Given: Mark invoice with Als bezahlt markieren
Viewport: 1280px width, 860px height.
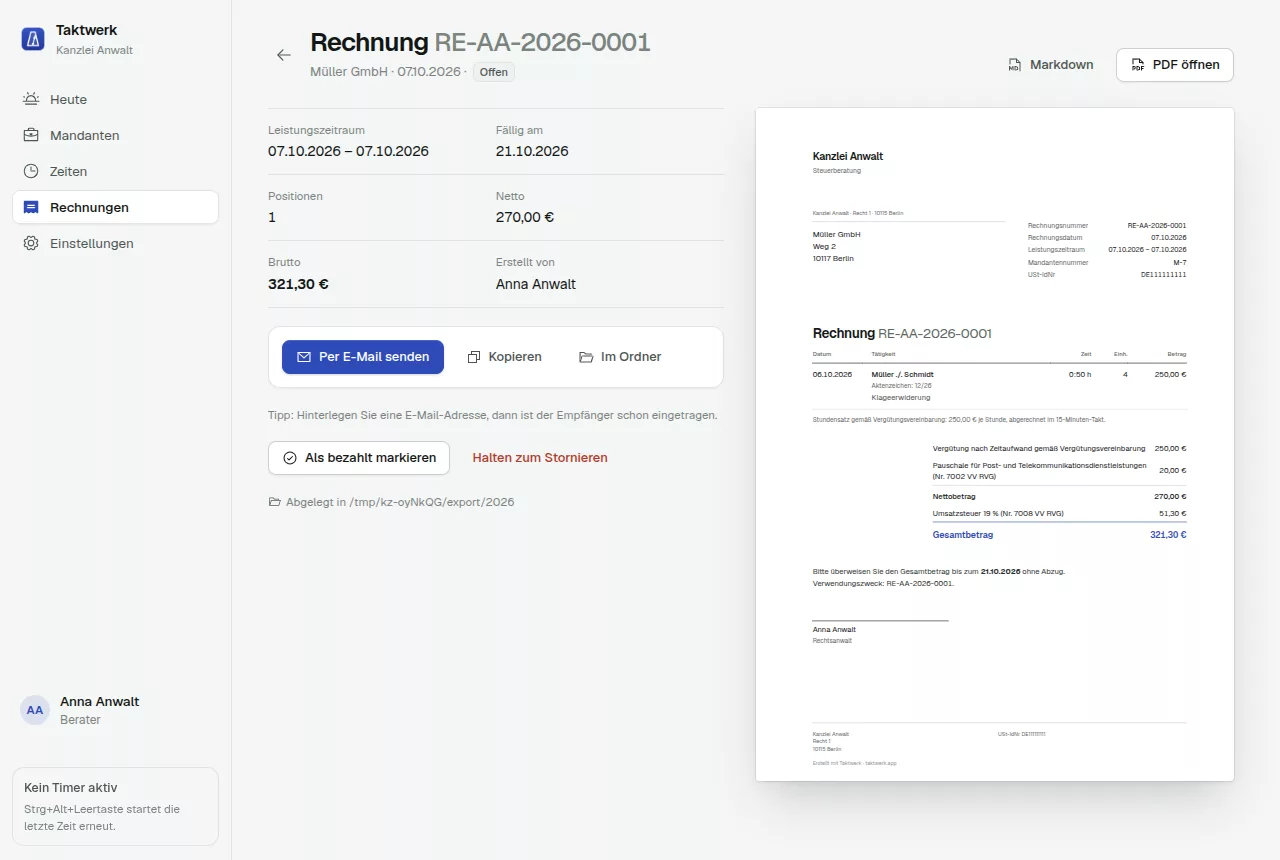Looking at the screenshot, I should pyautogui.click(x=359, y=458).
